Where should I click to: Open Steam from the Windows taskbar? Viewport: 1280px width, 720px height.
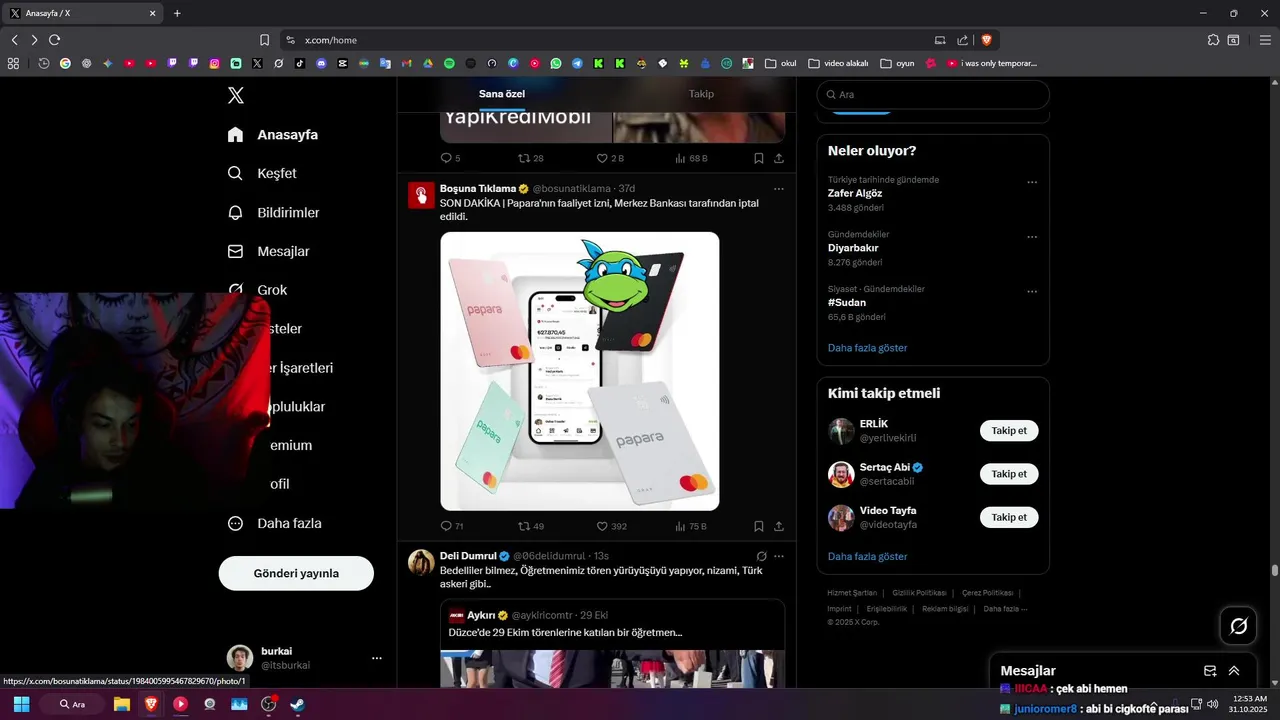point(297,704)
